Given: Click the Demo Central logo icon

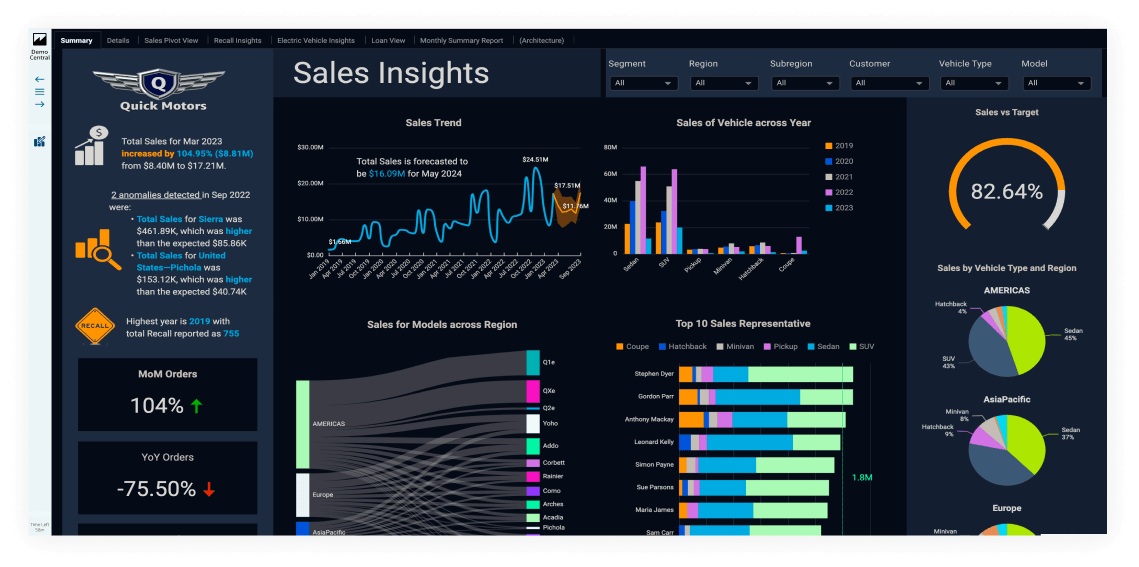Looking at the screenshot, I should point(40,40).
